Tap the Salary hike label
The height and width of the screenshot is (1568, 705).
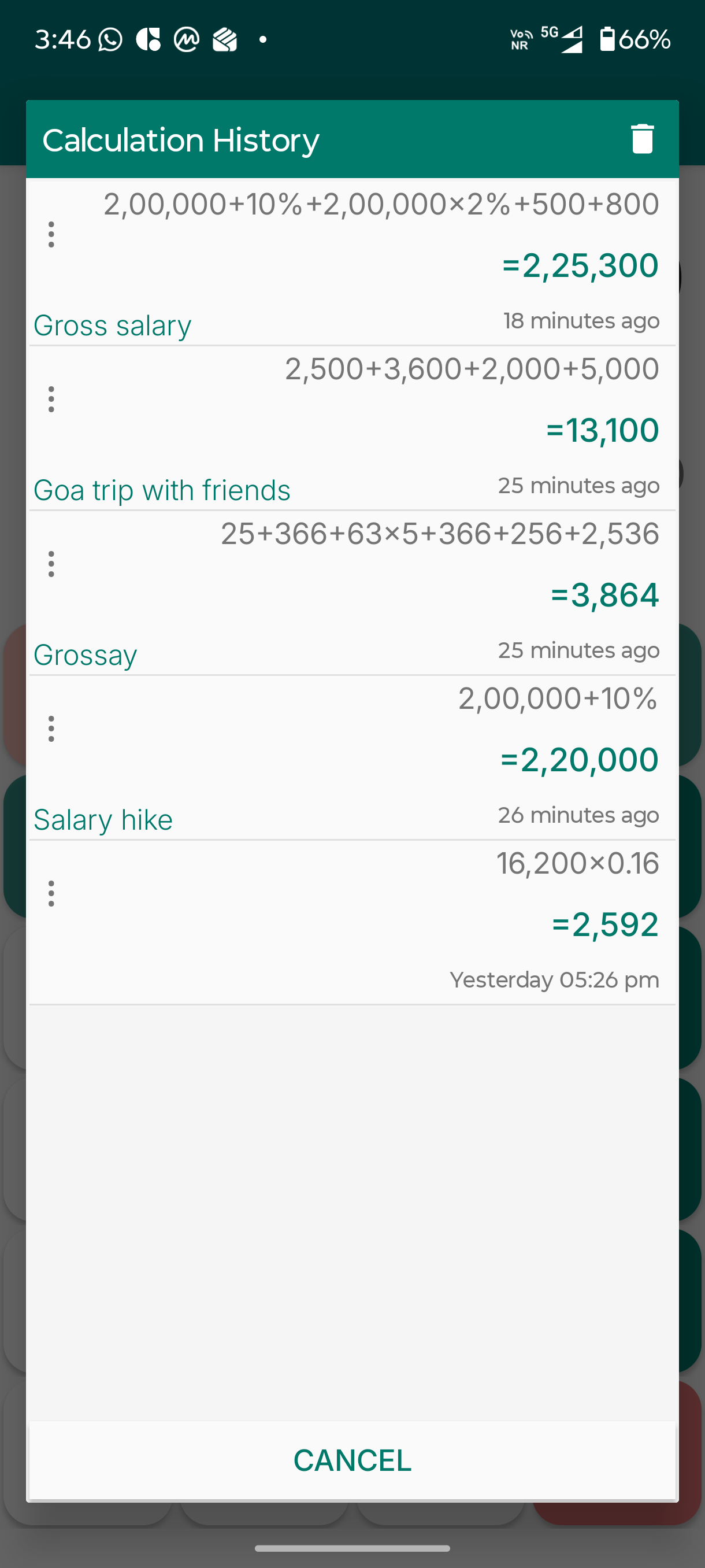point(103,820)
